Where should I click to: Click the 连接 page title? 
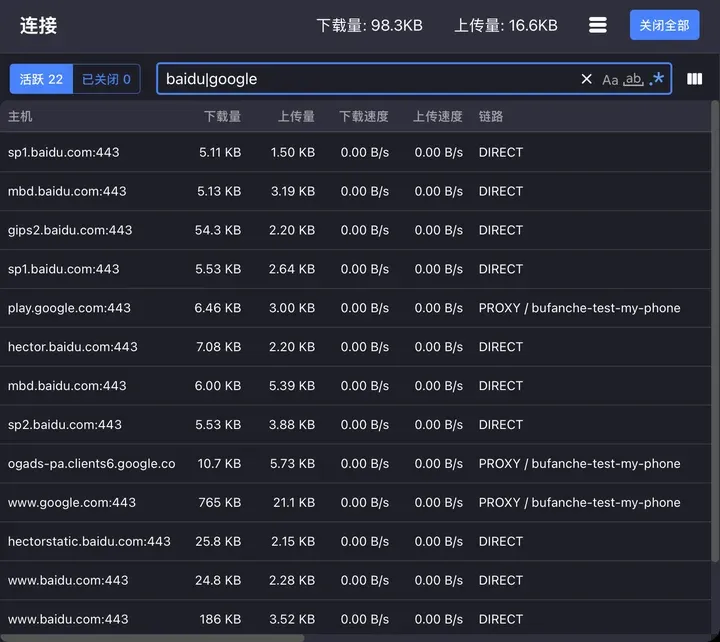pyautogui.click(x=39, y=25)
